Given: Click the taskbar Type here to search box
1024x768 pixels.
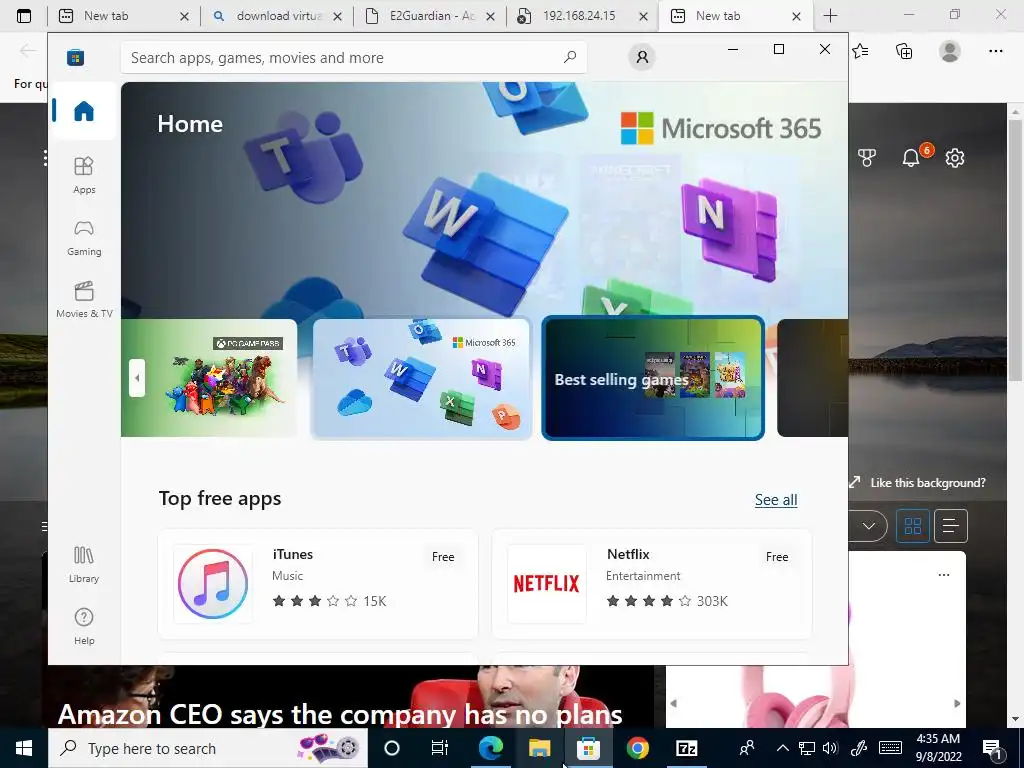Looking at the screenshot, I should tap(208, 748).
